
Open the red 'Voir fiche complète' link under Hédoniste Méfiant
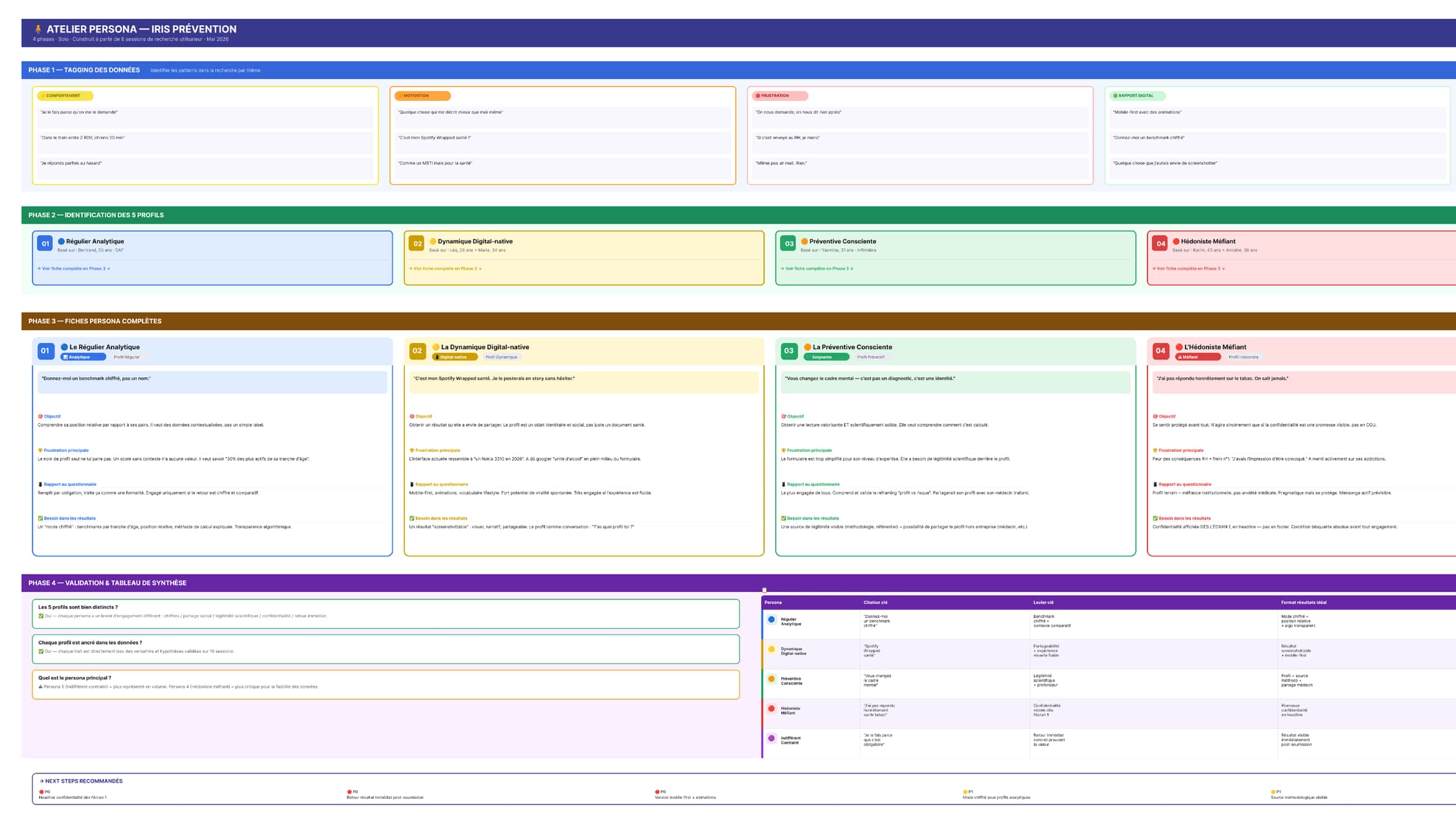pos(1188,269)
